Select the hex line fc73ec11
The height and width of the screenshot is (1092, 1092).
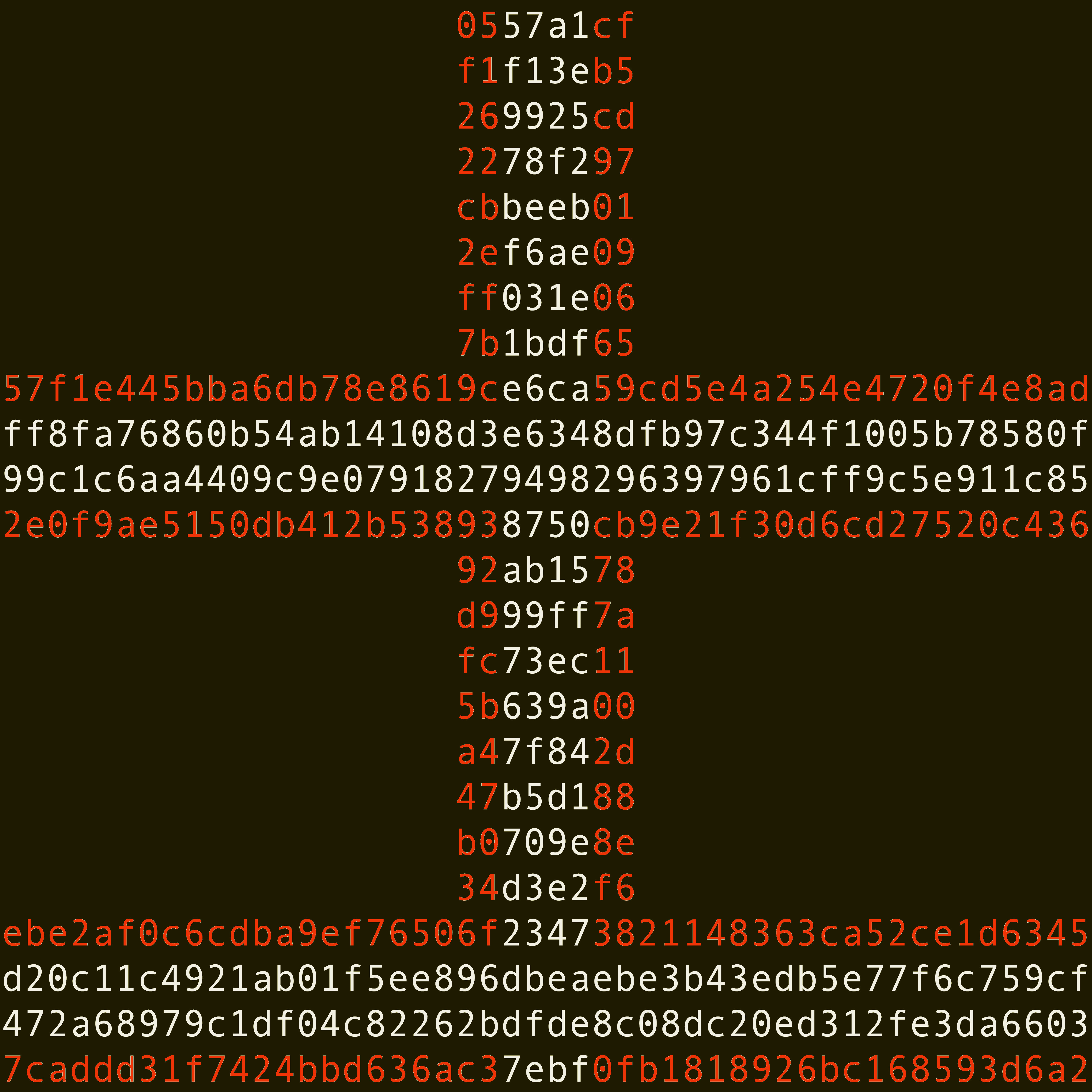(546, 661)
